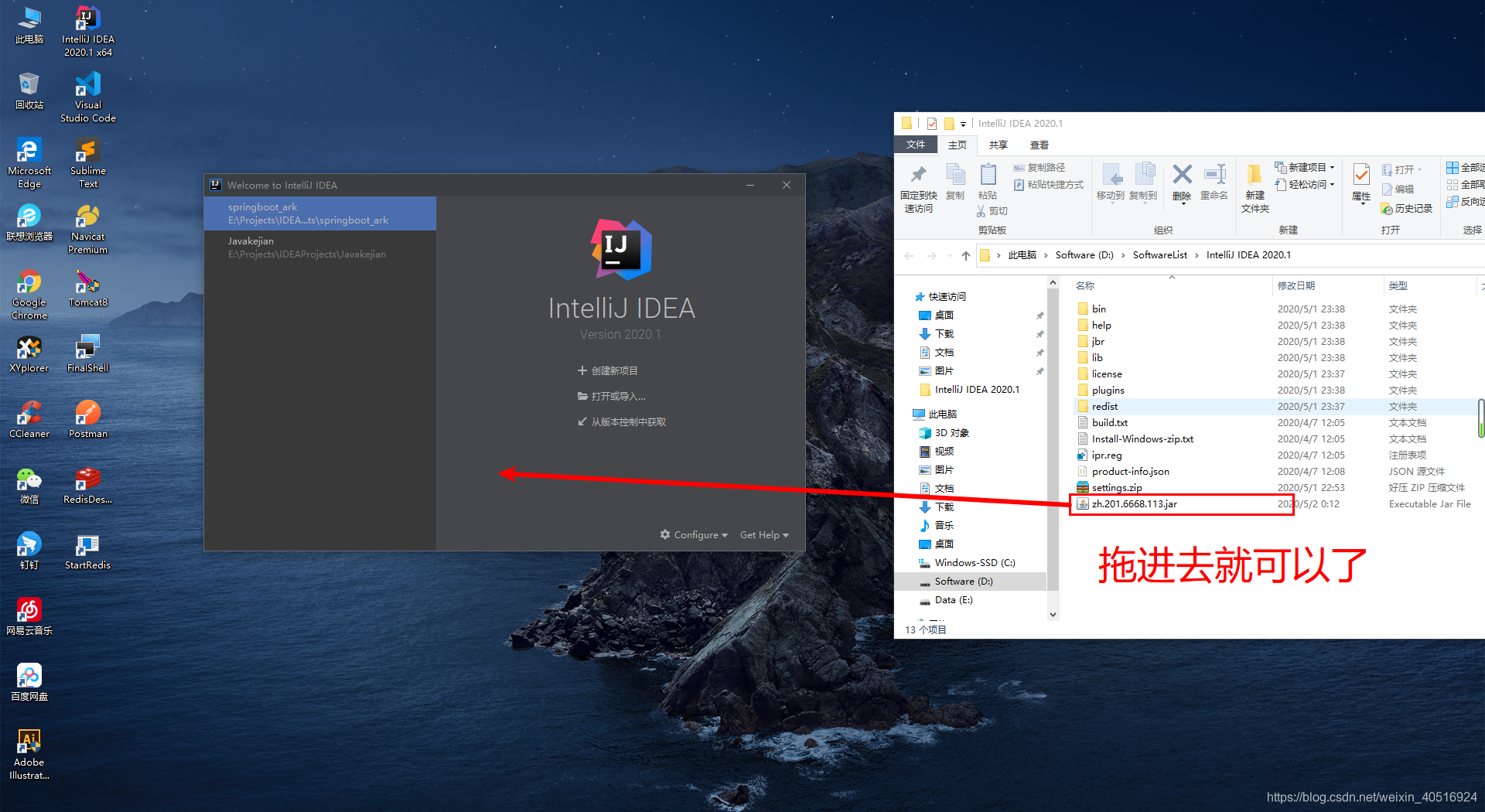Switch to the 主页 ribbon tab

point(958,145)
